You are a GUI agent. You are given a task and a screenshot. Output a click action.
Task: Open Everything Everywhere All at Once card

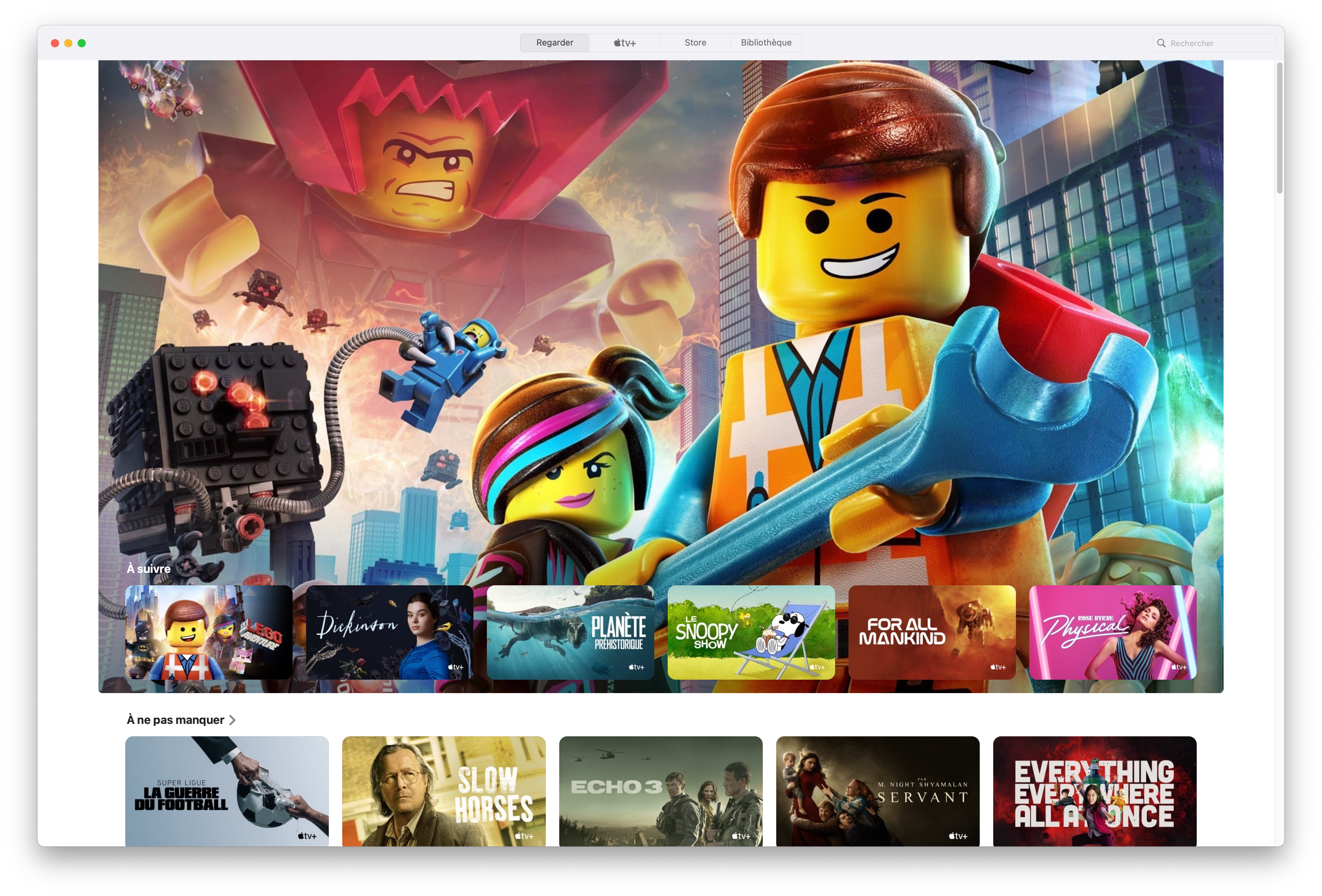[x=1095, y=791]
